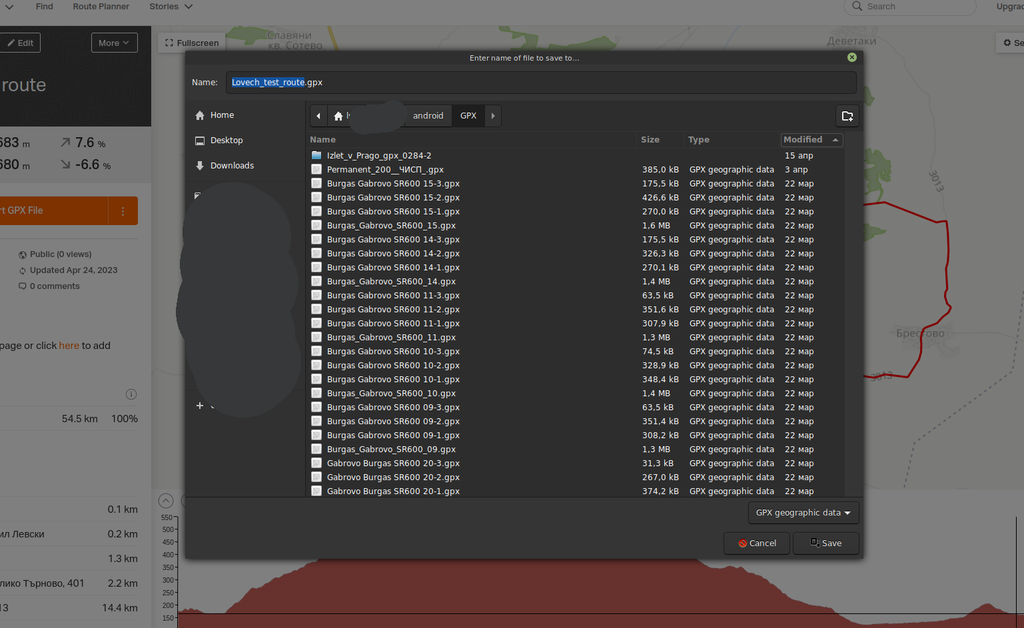Open Downloads in the sidebar
Image resolution: width=1024 pixels, height=628 pixels.
tap(231, 166)
